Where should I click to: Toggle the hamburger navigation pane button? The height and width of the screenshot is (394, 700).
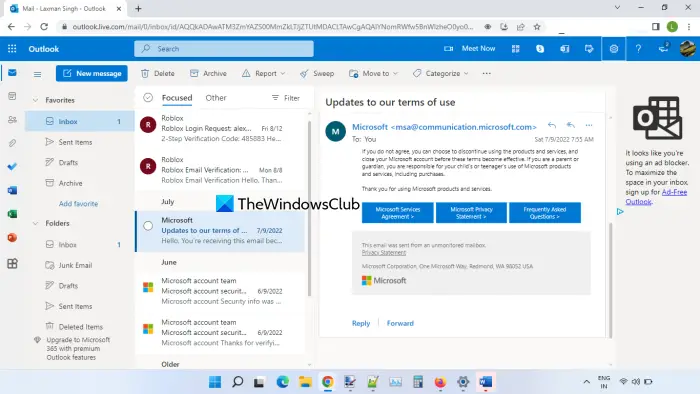(38, 74)
